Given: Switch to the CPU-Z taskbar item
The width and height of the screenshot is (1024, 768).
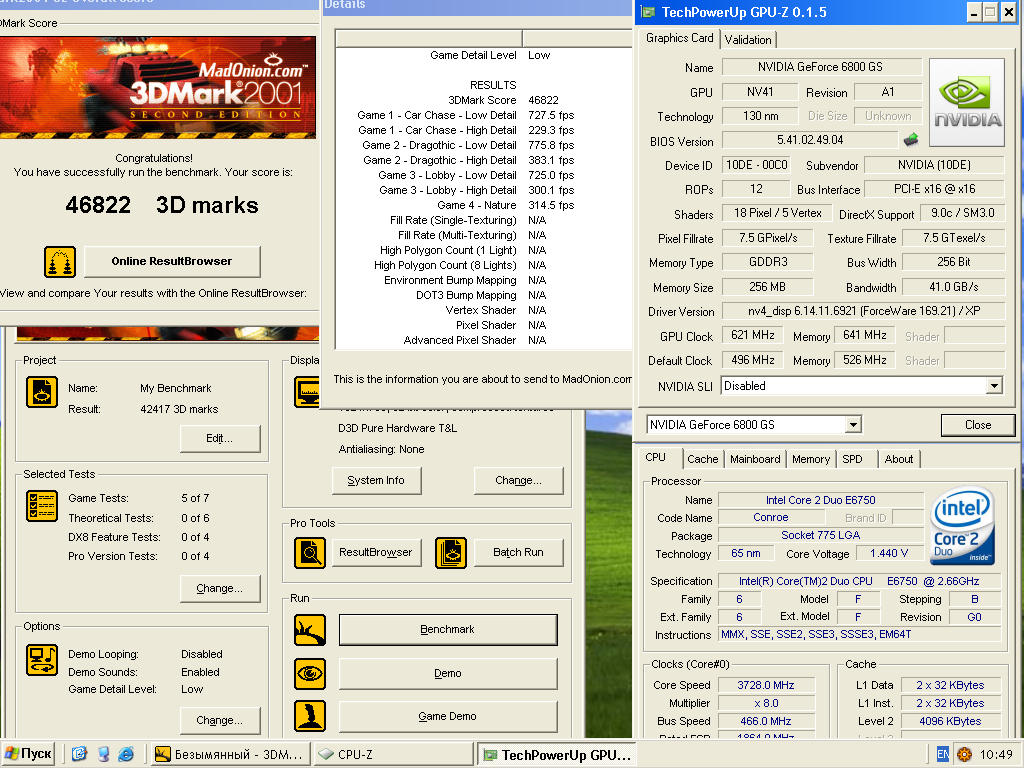Looking at the screenshot, I should tap(393, 755).
